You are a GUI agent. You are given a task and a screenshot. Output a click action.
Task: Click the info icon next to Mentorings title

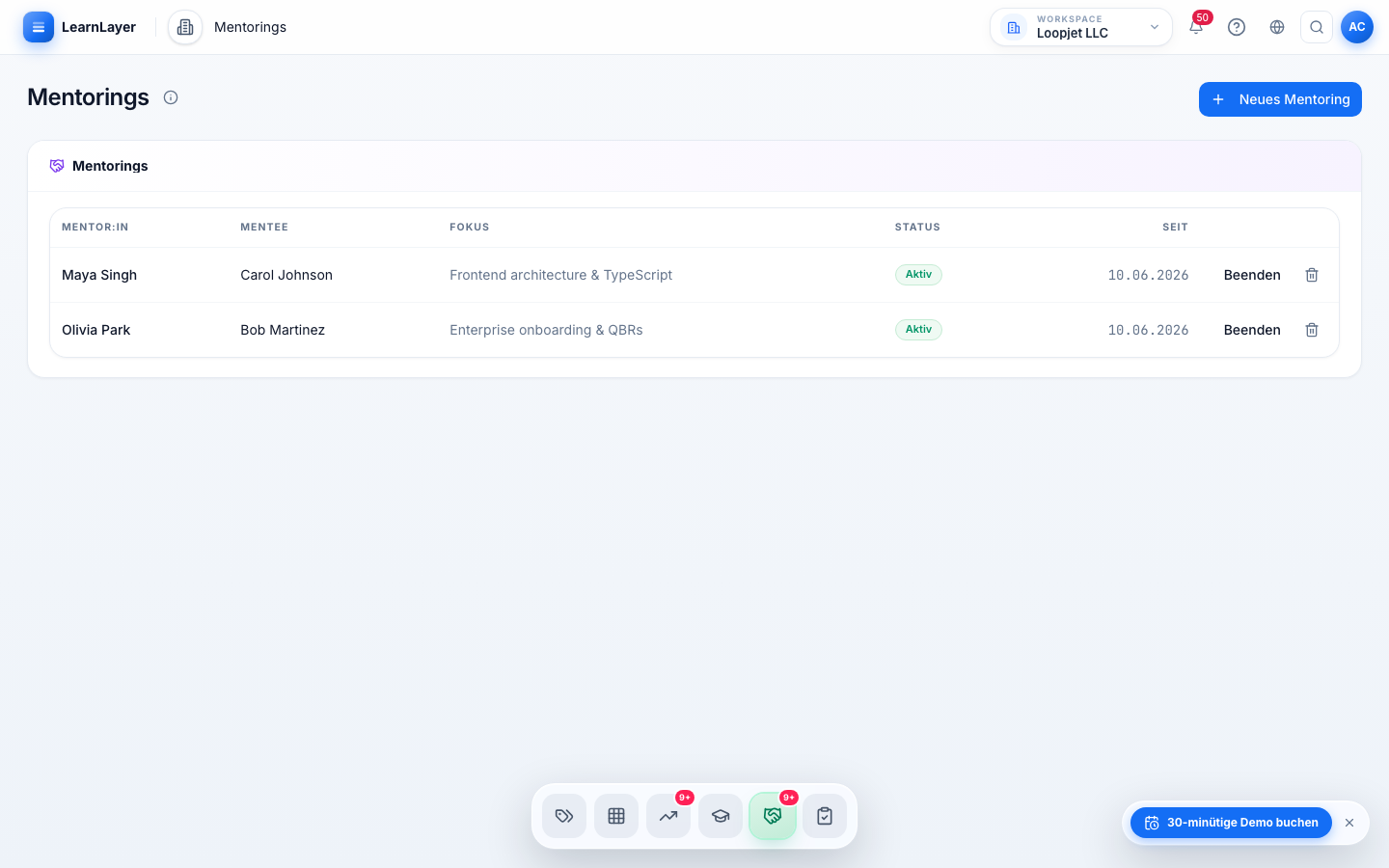tap(171, 97)
